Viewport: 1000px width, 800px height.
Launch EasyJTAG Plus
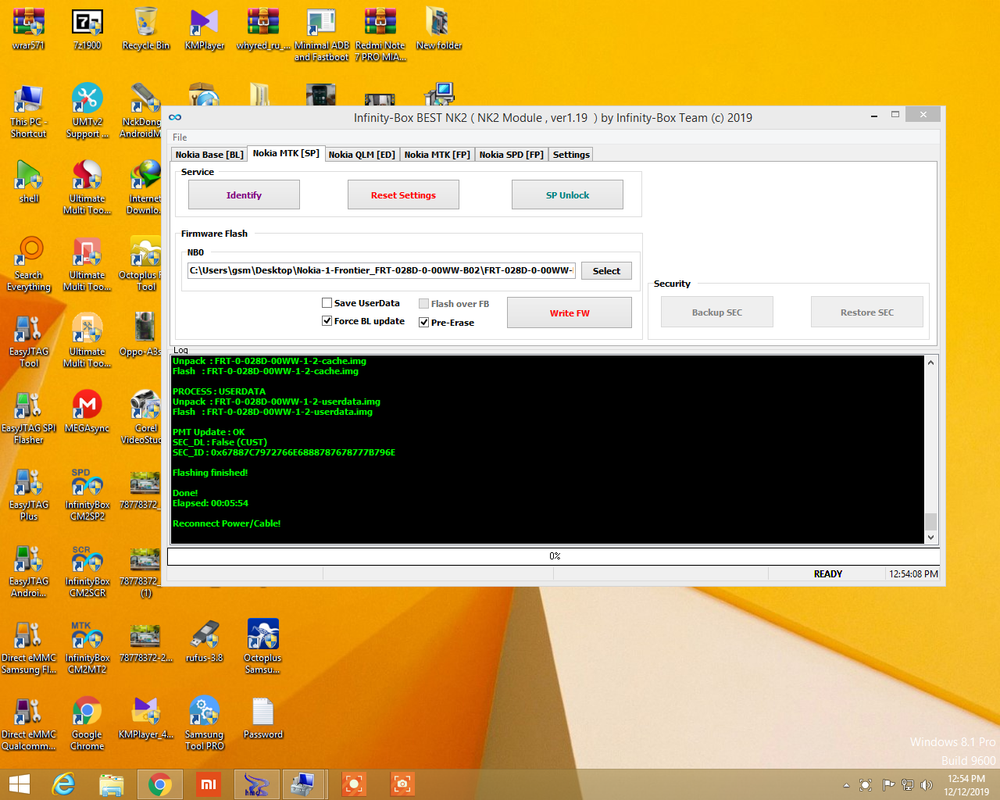(29, 493)
